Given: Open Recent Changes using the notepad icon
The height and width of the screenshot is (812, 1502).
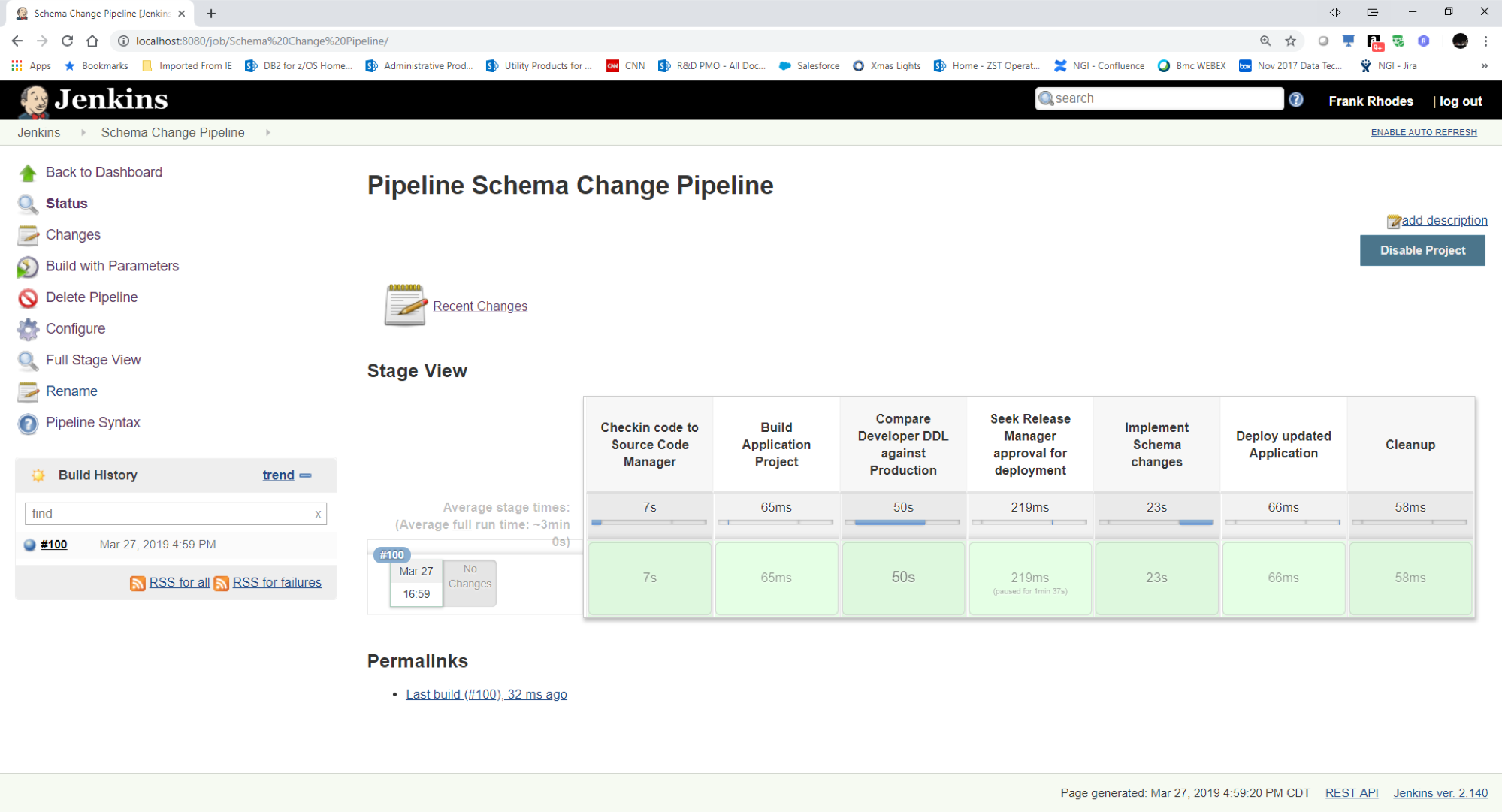Looking at the screenshot, I should point(404,305).
